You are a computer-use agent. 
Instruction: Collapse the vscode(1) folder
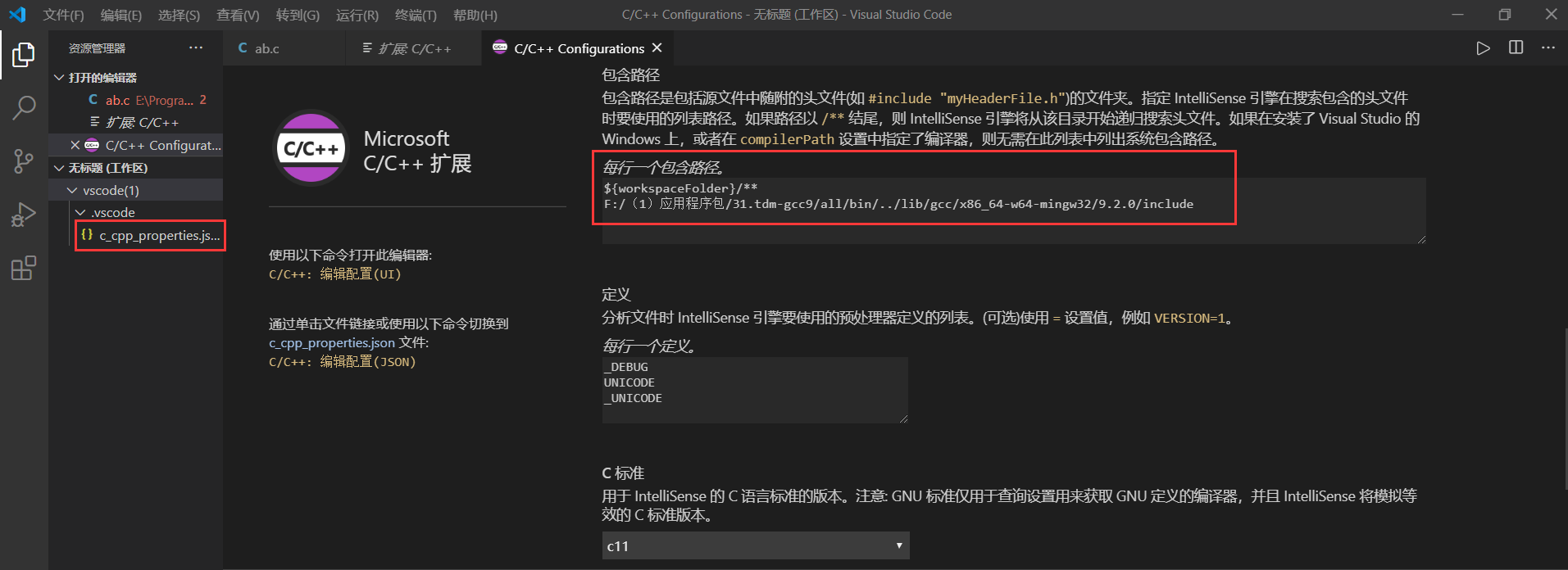[x=73, y=190]
